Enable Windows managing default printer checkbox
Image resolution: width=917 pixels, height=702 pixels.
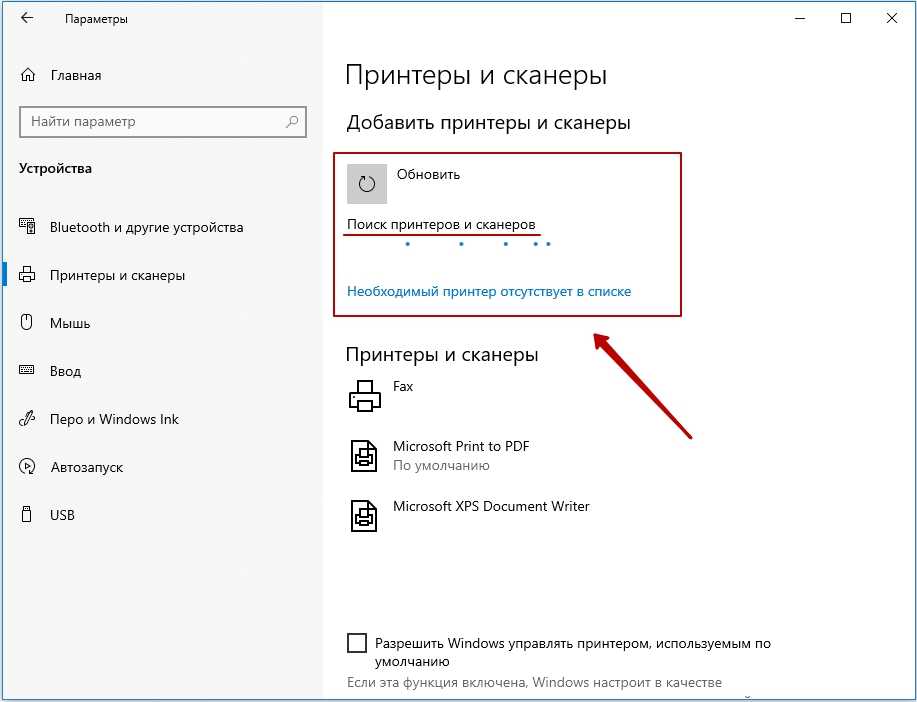pyautogui.click(x=357, y=643)
